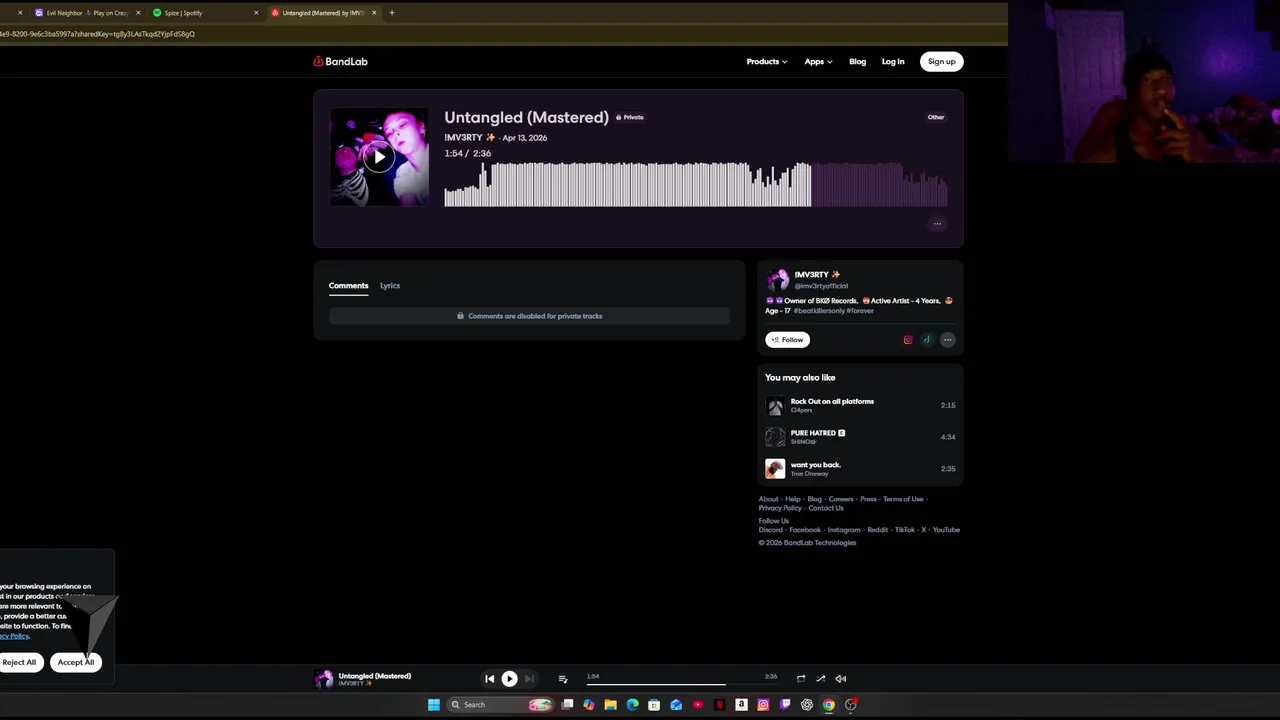Viewport: 1280px width, 720px height.
Task: Open the artist card more options button
Action: click(x=947, y=340)
